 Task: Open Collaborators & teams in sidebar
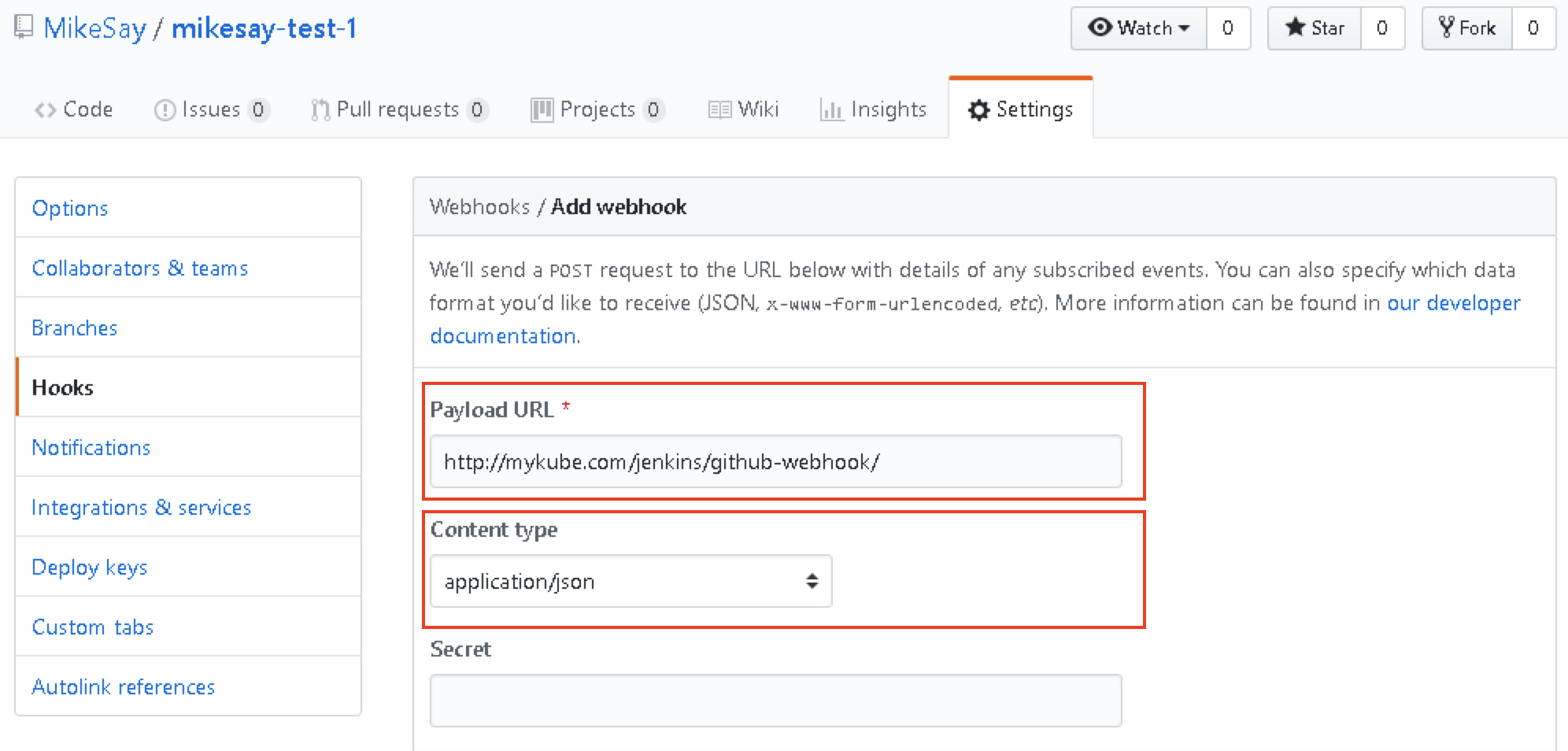140,268
